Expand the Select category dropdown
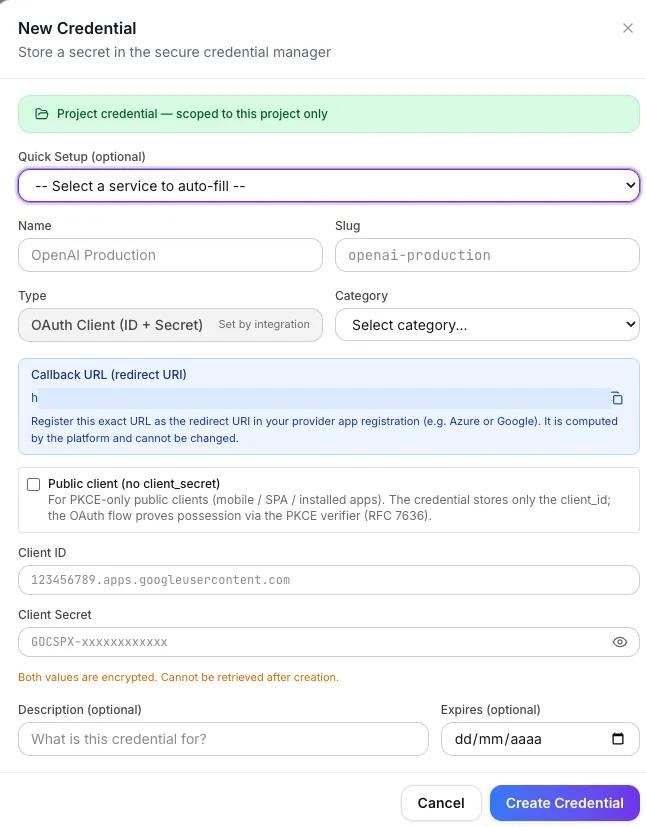Image resolution: width=646 pixels, height=827 pixels. (x=487, y=325)
